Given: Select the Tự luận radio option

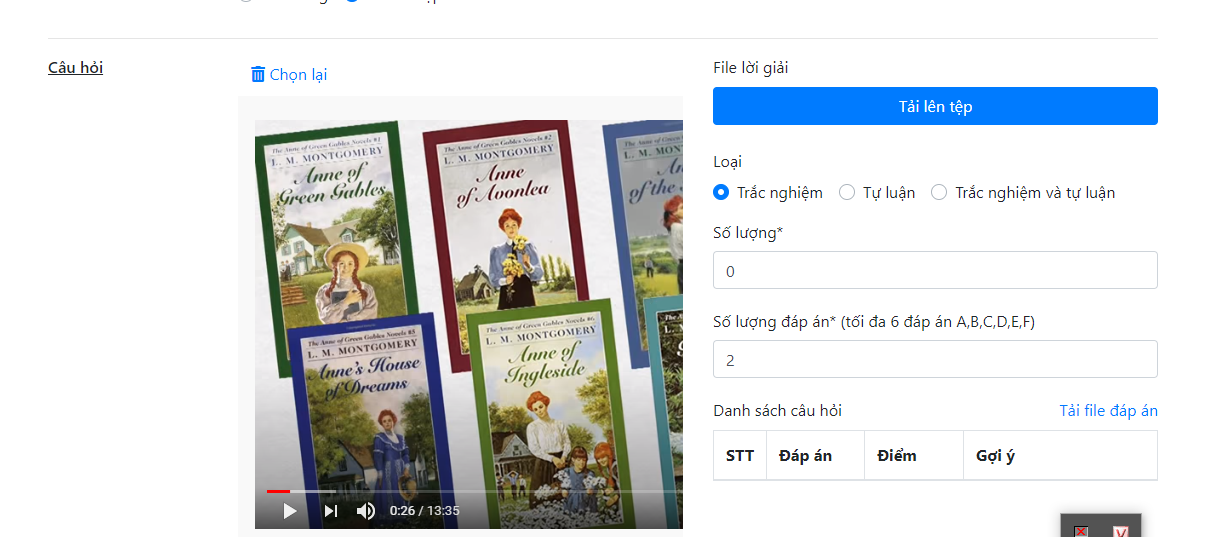Looking at the screenshot, I should [847, 192].
